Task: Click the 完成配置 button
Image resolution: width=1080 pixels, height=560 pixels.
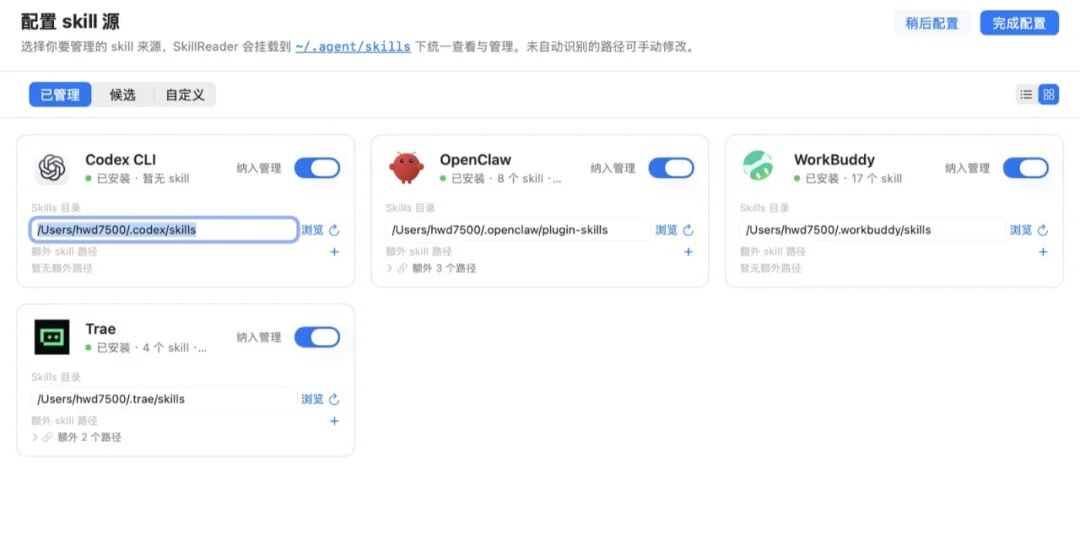Action: pos(1019,23)
